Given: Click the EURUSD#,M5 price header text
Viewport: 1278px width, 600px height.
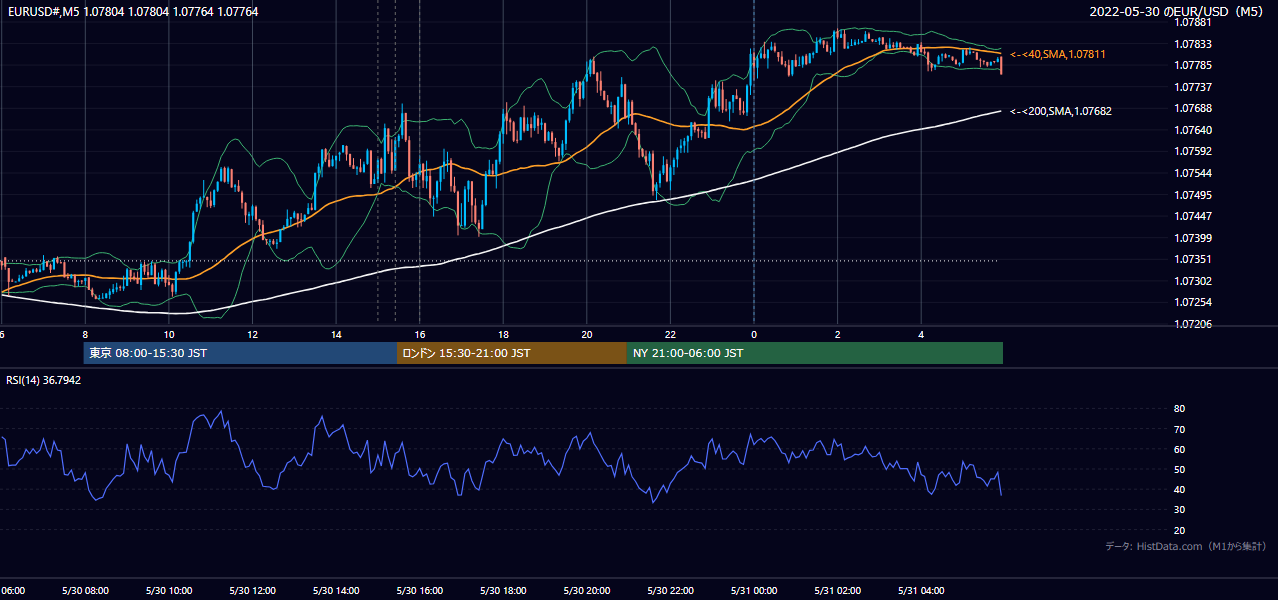Looking at the screenshot, I should tap(132, 12).
